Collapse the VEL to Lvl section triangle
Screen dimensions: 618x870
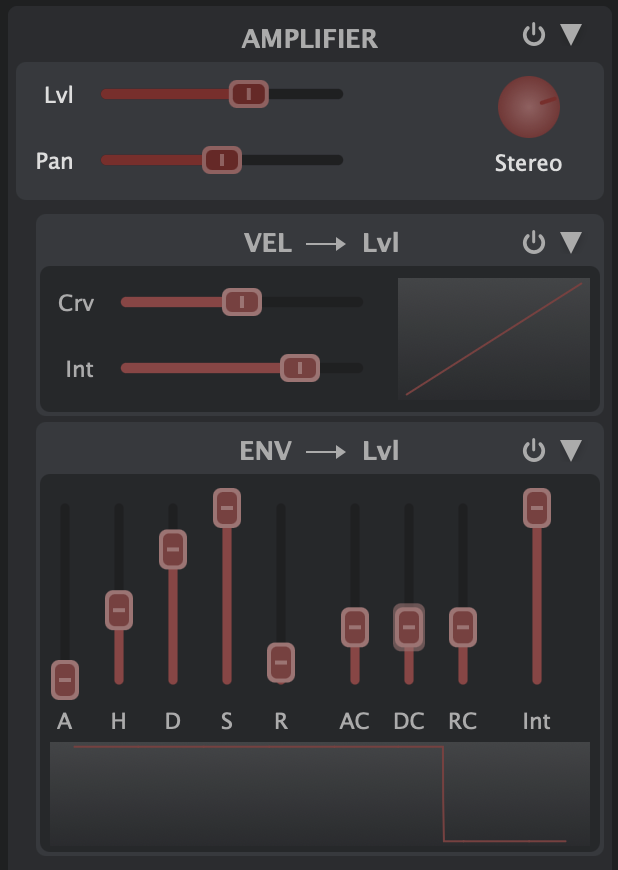click(570, 243)
